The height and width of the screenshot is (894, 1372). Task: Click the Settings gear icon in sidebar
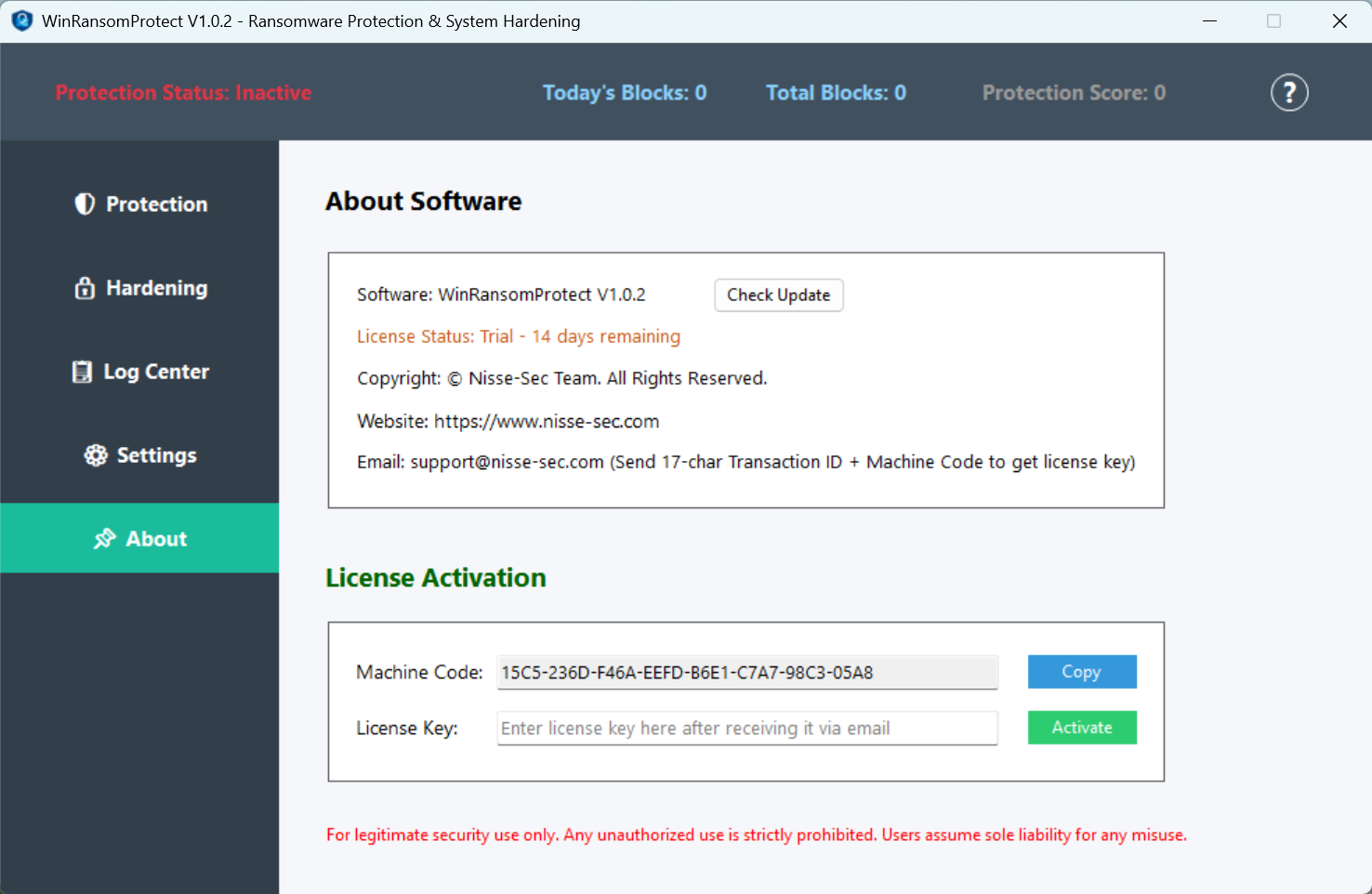point(96,455)
